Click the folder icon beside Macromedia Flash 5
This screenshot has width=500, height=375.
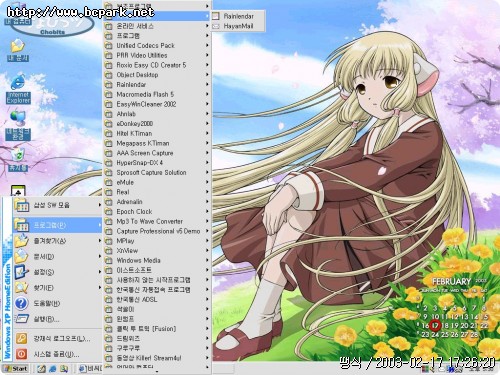click(x=109, y=94)
